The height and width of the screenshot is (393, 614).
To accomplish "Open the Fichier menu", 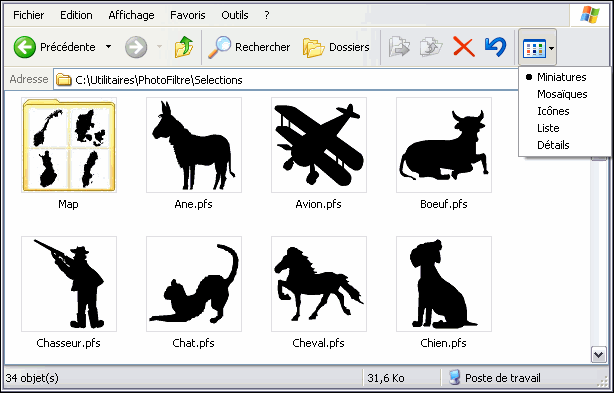I will [29, 15].
